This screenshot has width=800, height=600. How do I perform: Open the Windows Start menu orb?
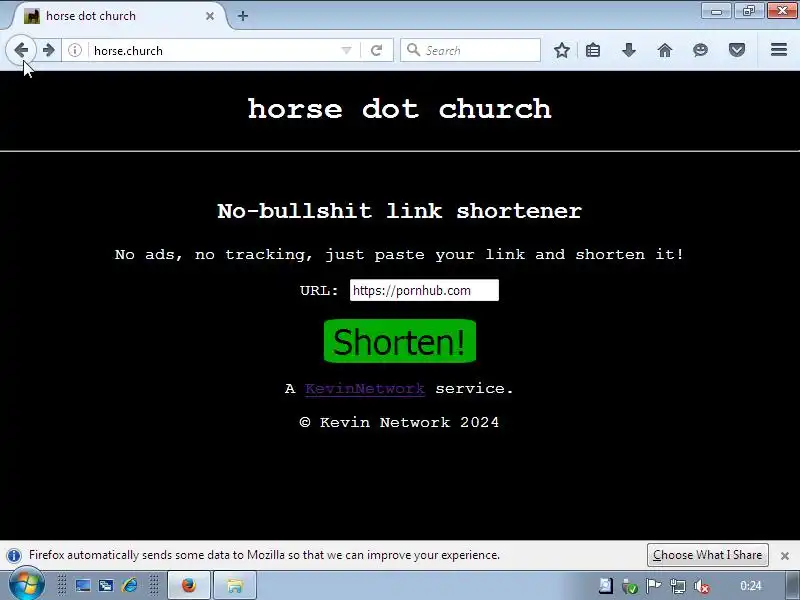tap(26, 586)
